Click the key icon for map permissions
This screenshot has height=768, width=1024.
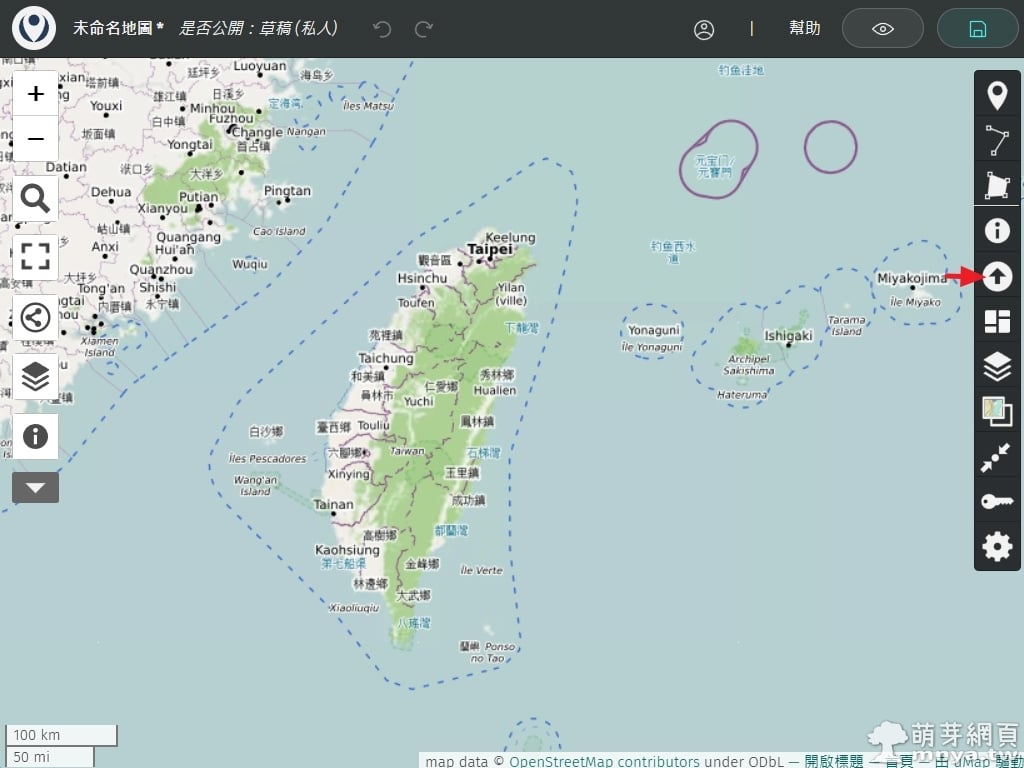pyautogui.click(x=997, y=501)
